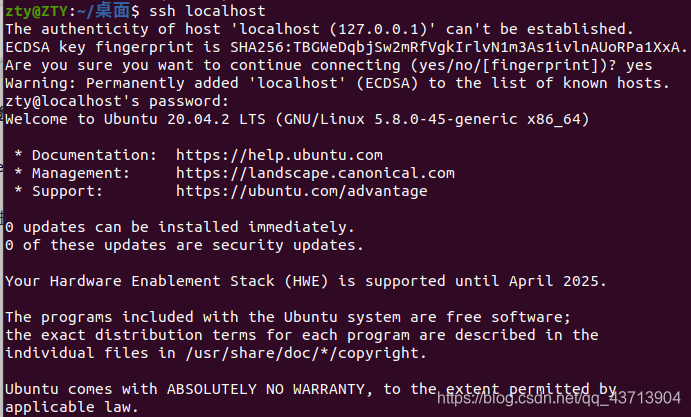Click the zty@localhost's password prompt line
The width and height of the screenshot is (691, 417).
(x=117, y=101)
